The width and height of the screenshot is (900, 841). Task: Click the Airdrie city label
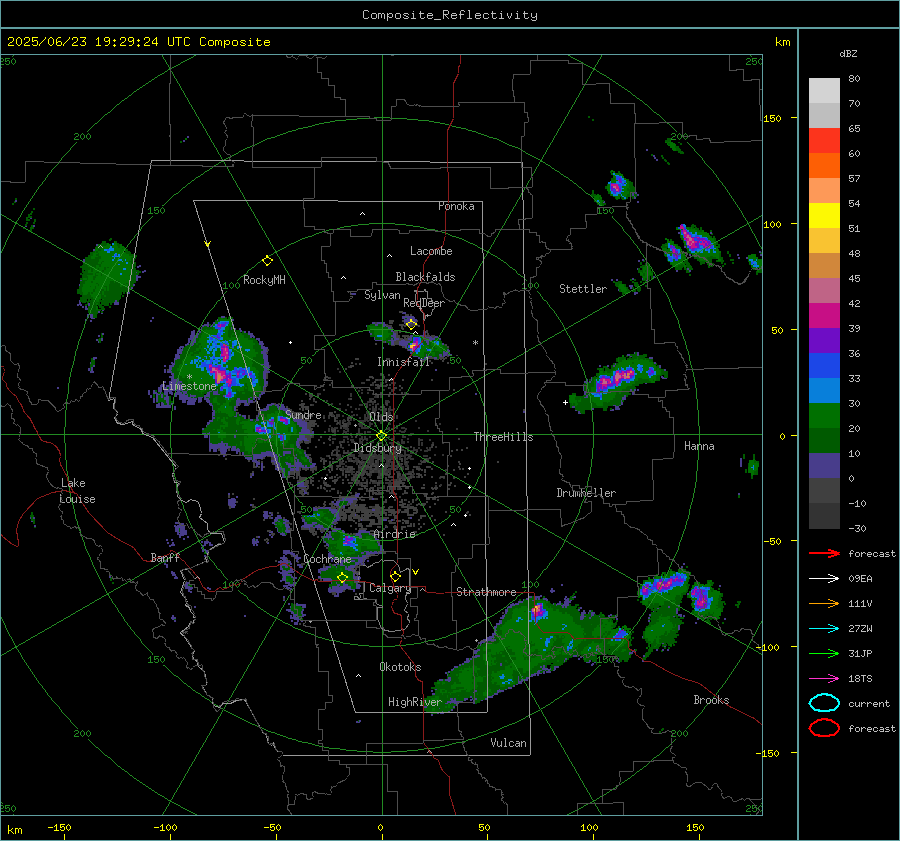394,534
